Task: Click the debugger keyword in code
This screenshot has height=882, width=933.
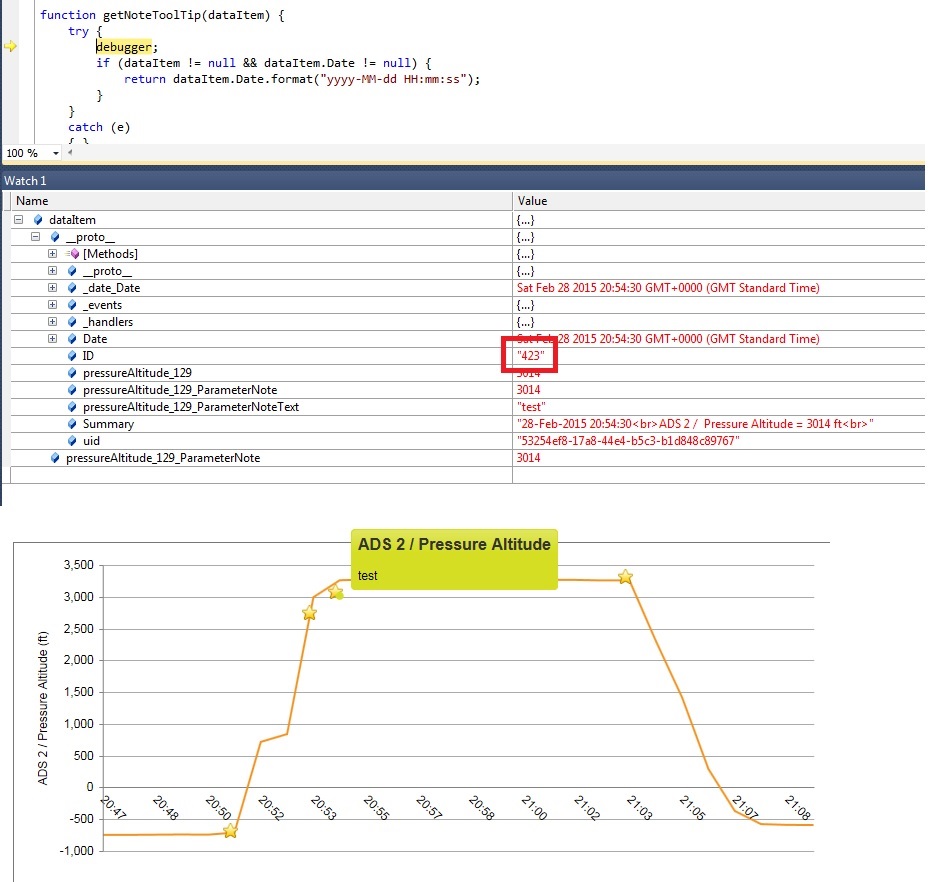Action: pyautogui.click(x=124, y=47)
